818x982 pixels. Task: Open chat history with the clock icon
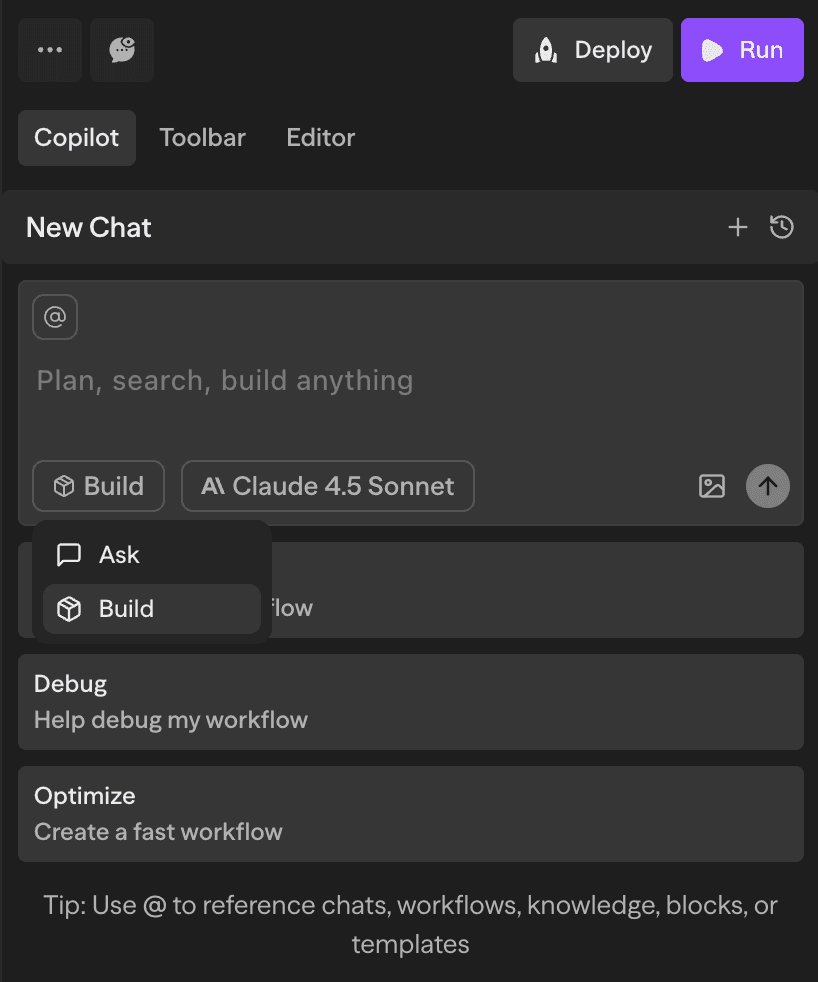pos(781,227)
